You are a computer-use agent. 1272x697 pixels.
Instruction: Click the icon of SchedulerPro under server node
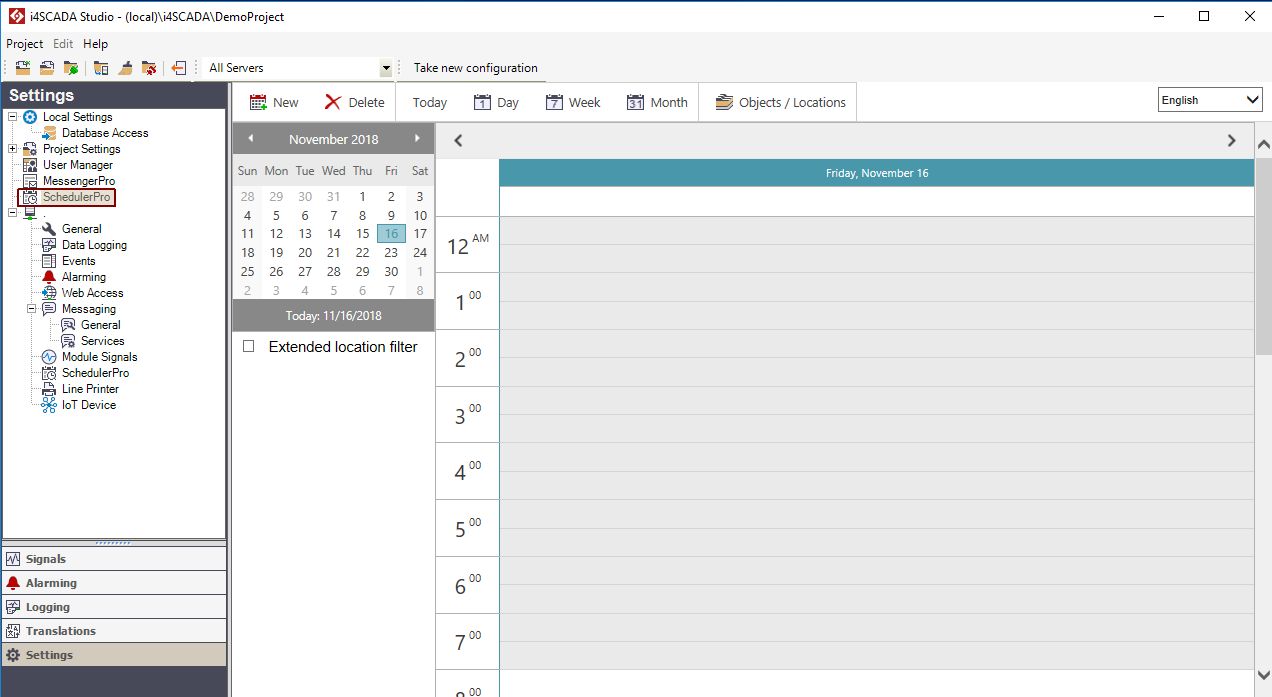pyautogui.click(x=49, y=373)
